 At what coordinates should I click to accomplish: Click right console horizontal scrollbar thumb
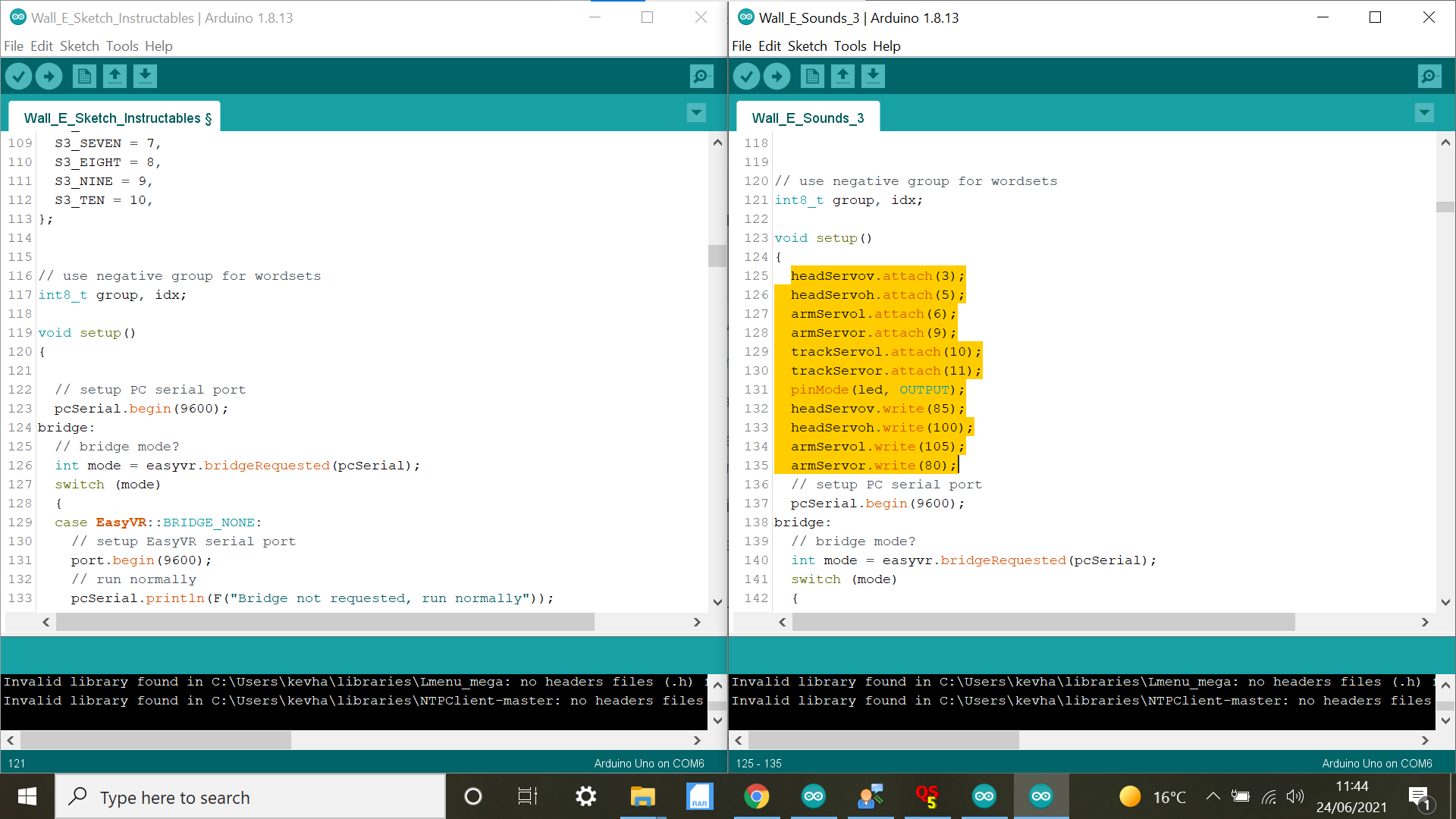[884, 740]
